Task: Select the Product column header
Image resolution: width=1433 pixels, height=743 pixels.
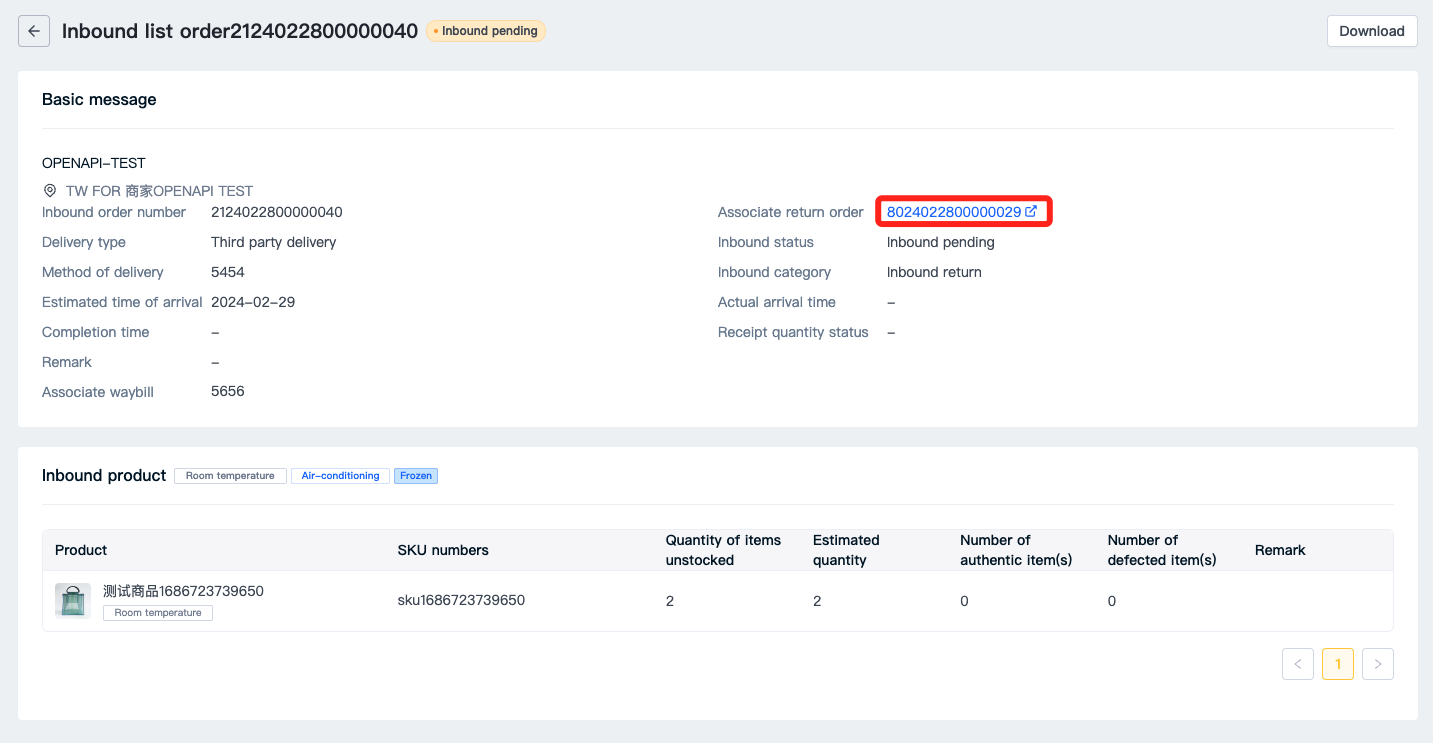Action: 80,550
